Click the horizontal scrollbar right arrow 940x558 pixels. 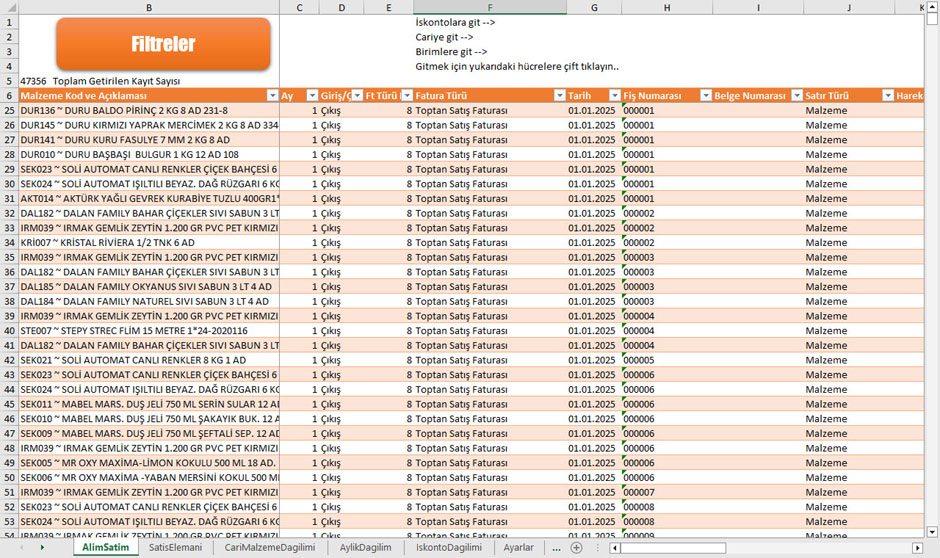point(917,548)
